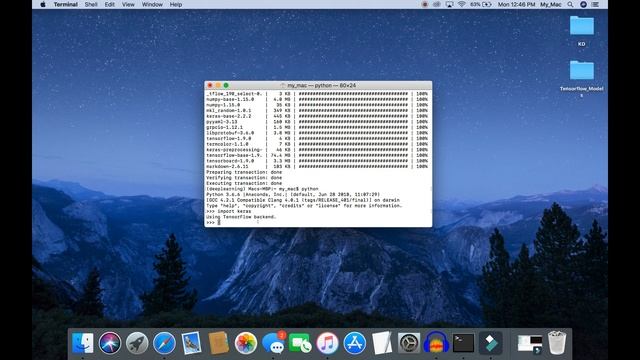Click the My_Mac user name in menu bar
640x360 pixels.
[551, 4]
